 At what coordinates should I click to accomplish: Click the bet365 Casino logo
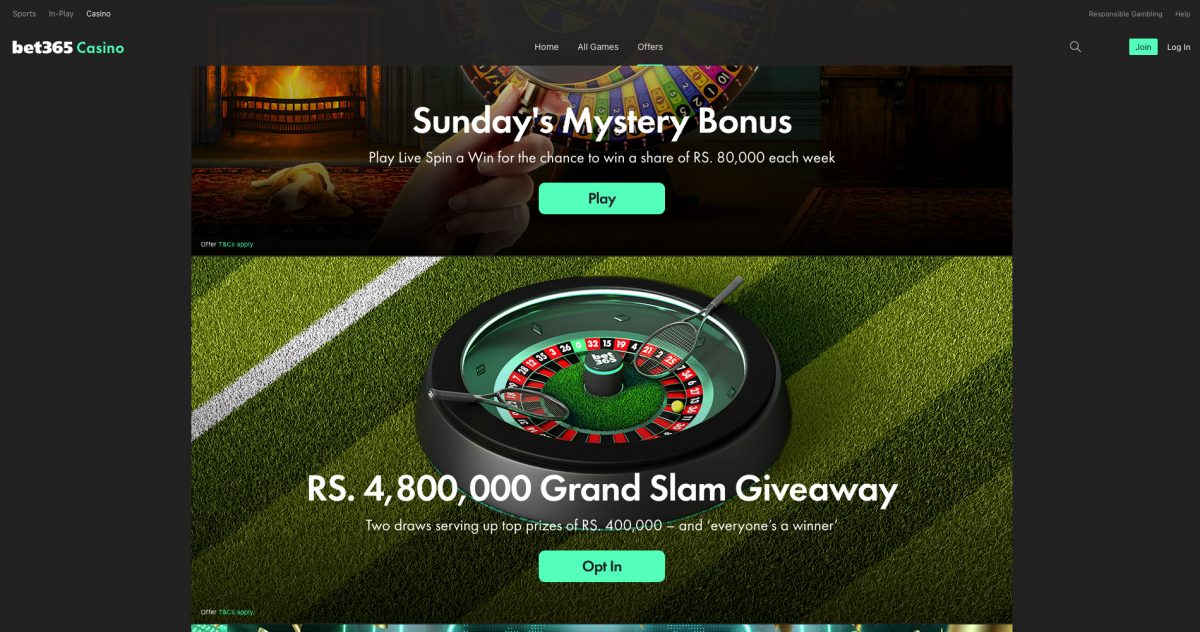click(x=68, y=47)
